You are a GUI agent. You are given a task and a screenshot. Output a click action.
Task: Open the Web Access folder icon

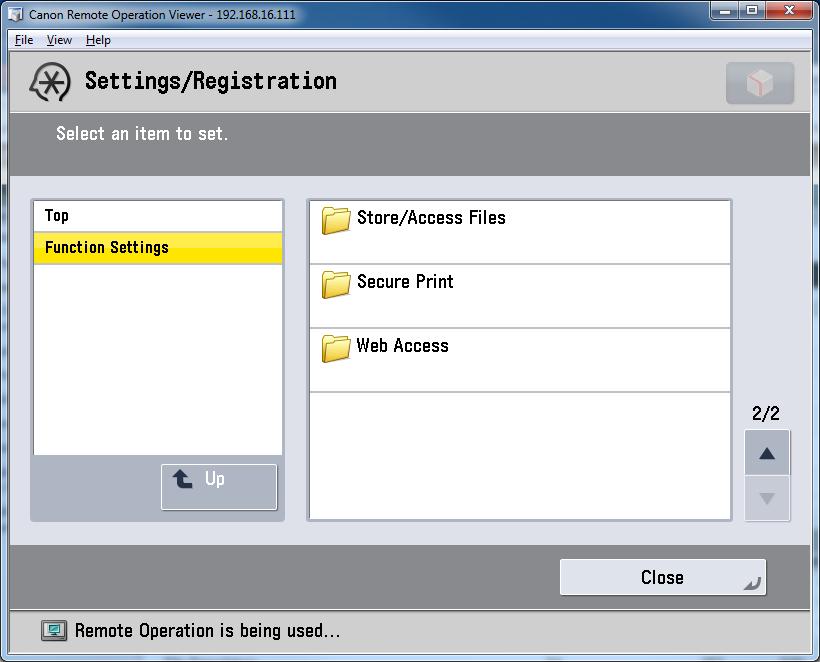(x=336, y=348)
